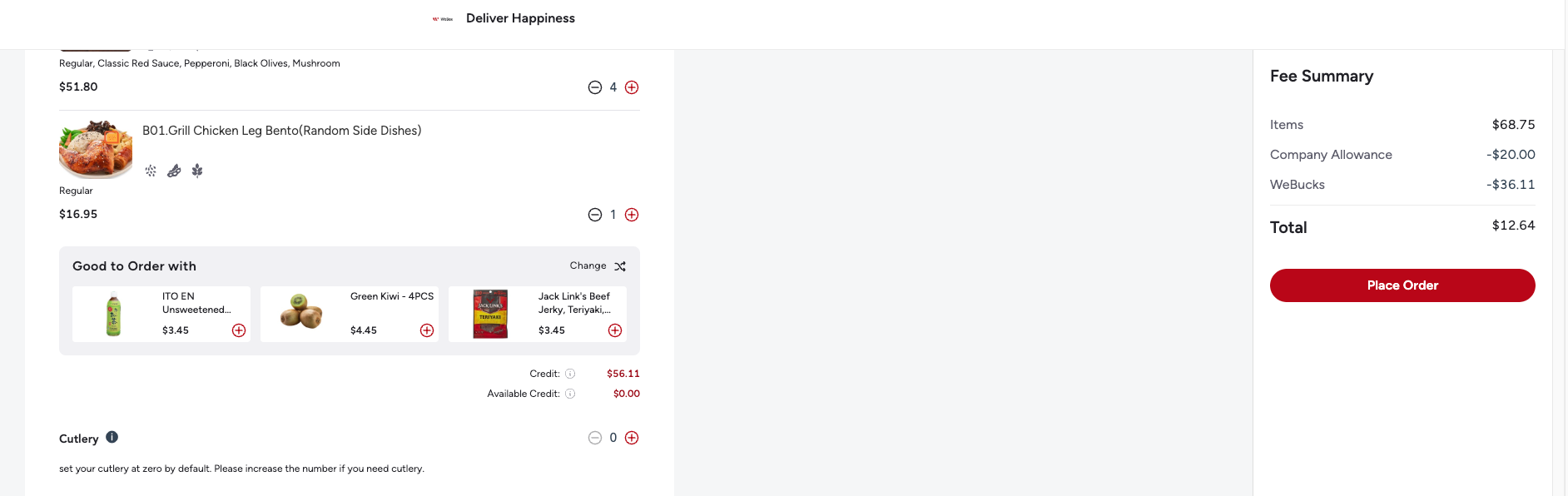Select the Jack Link's Beef Jerky image
The image size is (1568, 496).
490,314
